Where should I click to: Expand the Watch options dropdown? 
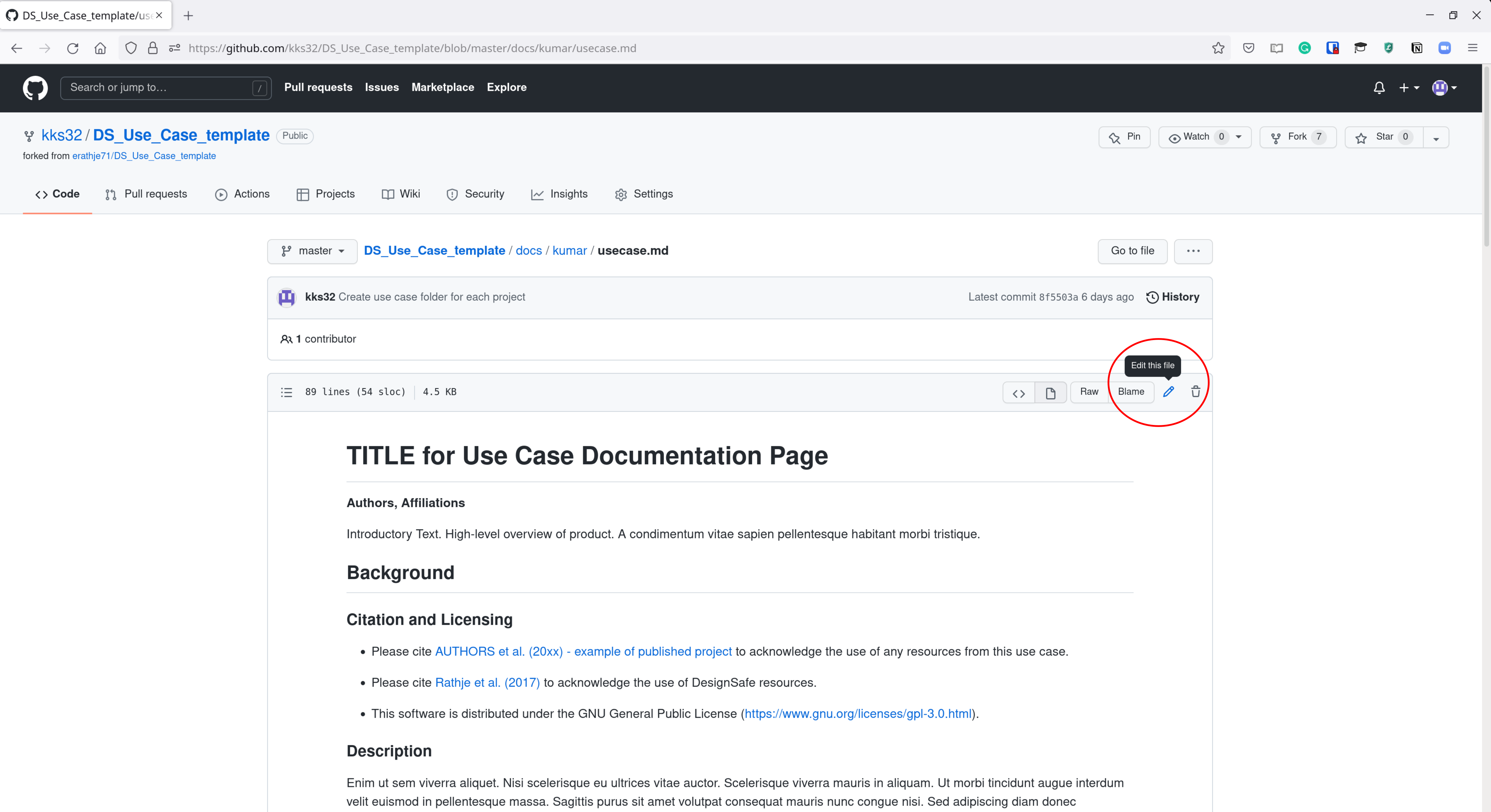click(x=1239, y=136)
